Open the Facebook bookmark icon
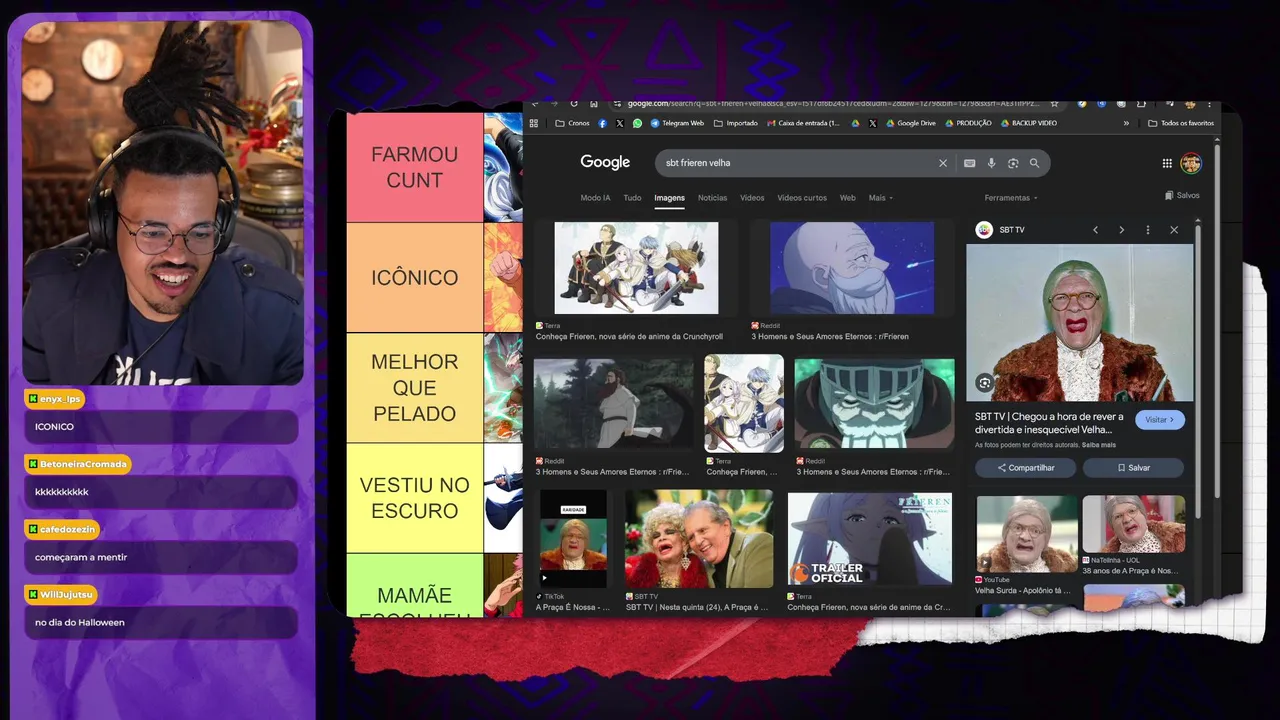The width and height of the screenshot is (1280, 720). [602, 123]
